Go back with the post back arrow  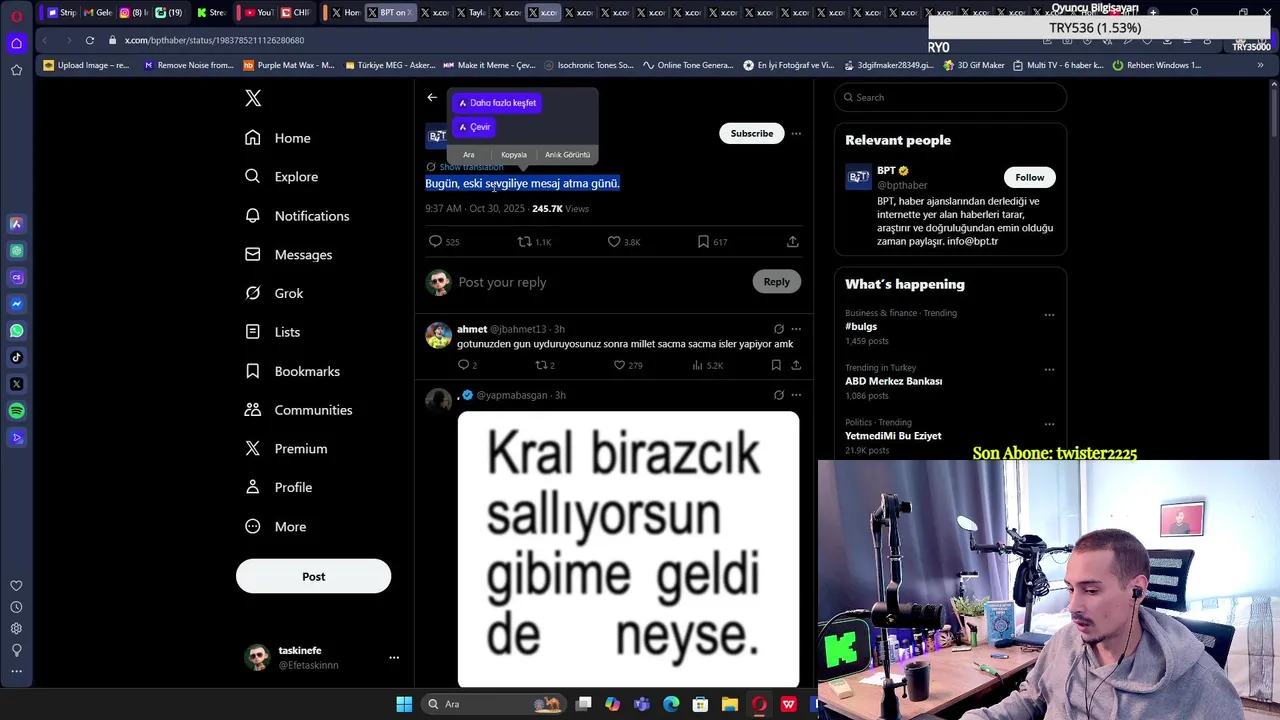(432, 97)
